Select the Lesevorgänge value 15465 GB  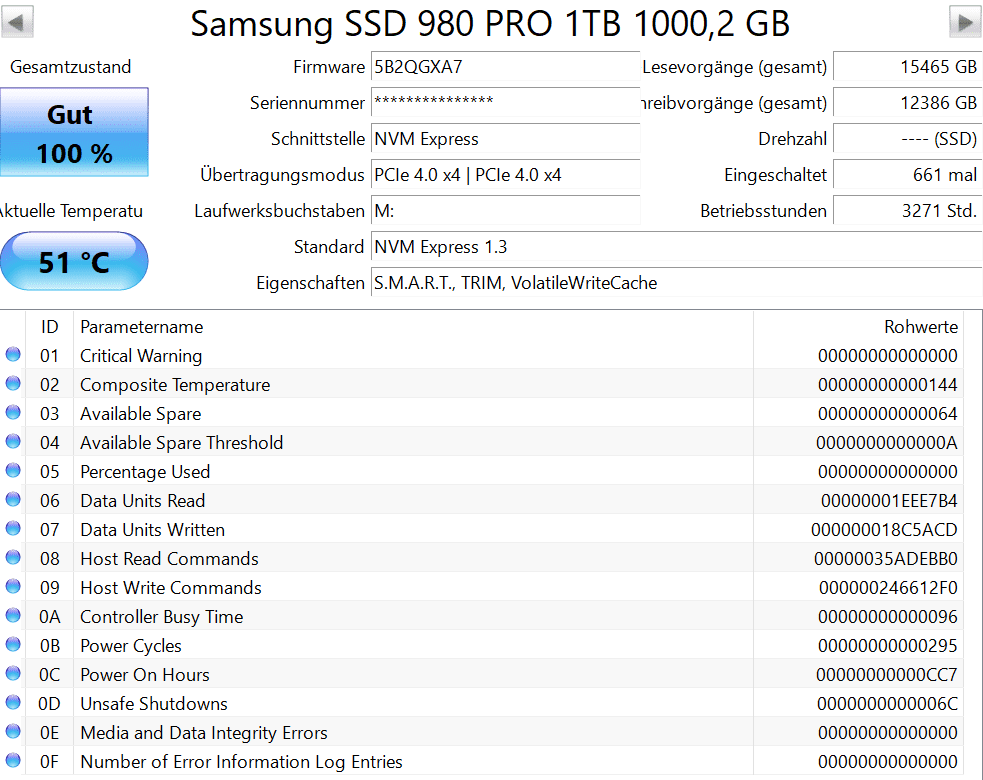click(907, 66)
